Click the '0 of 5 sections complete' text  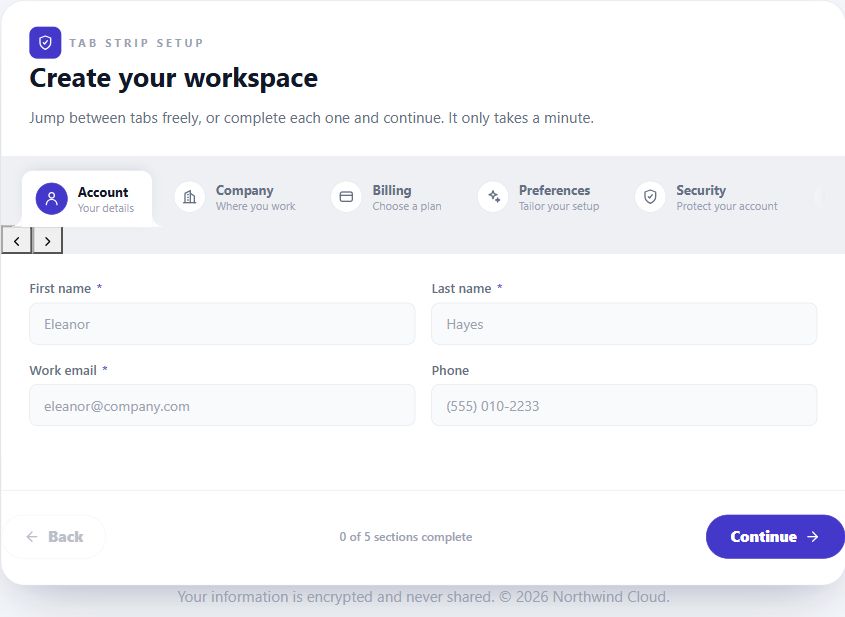coord(406,537)
